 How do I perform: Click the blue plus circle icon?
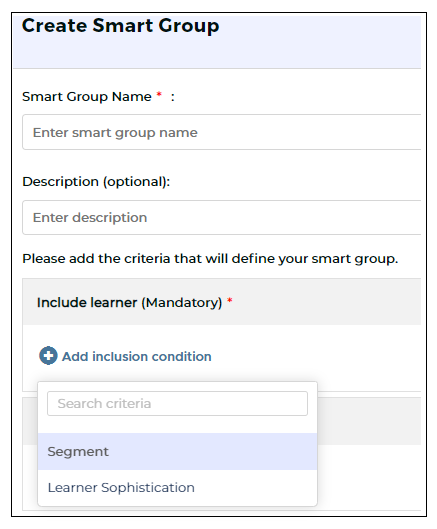pyautogui.click(x=48, y=356)
